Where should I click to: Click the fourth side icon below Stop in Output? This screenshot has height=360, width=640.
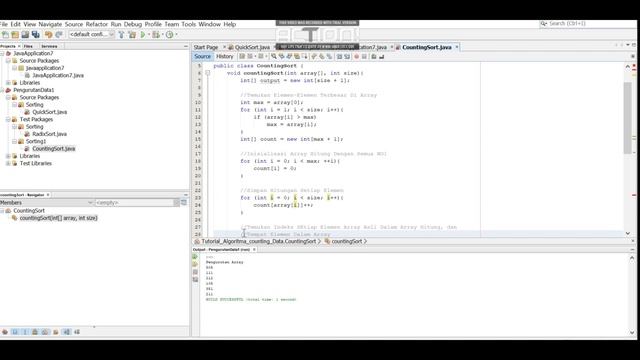[x=195, y=280]
